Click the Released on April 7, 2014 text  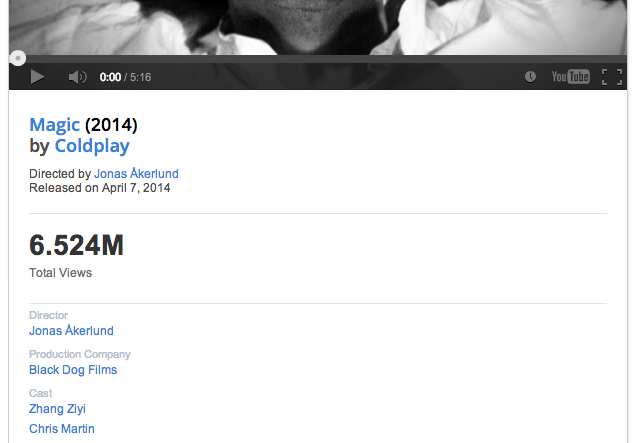100,188
